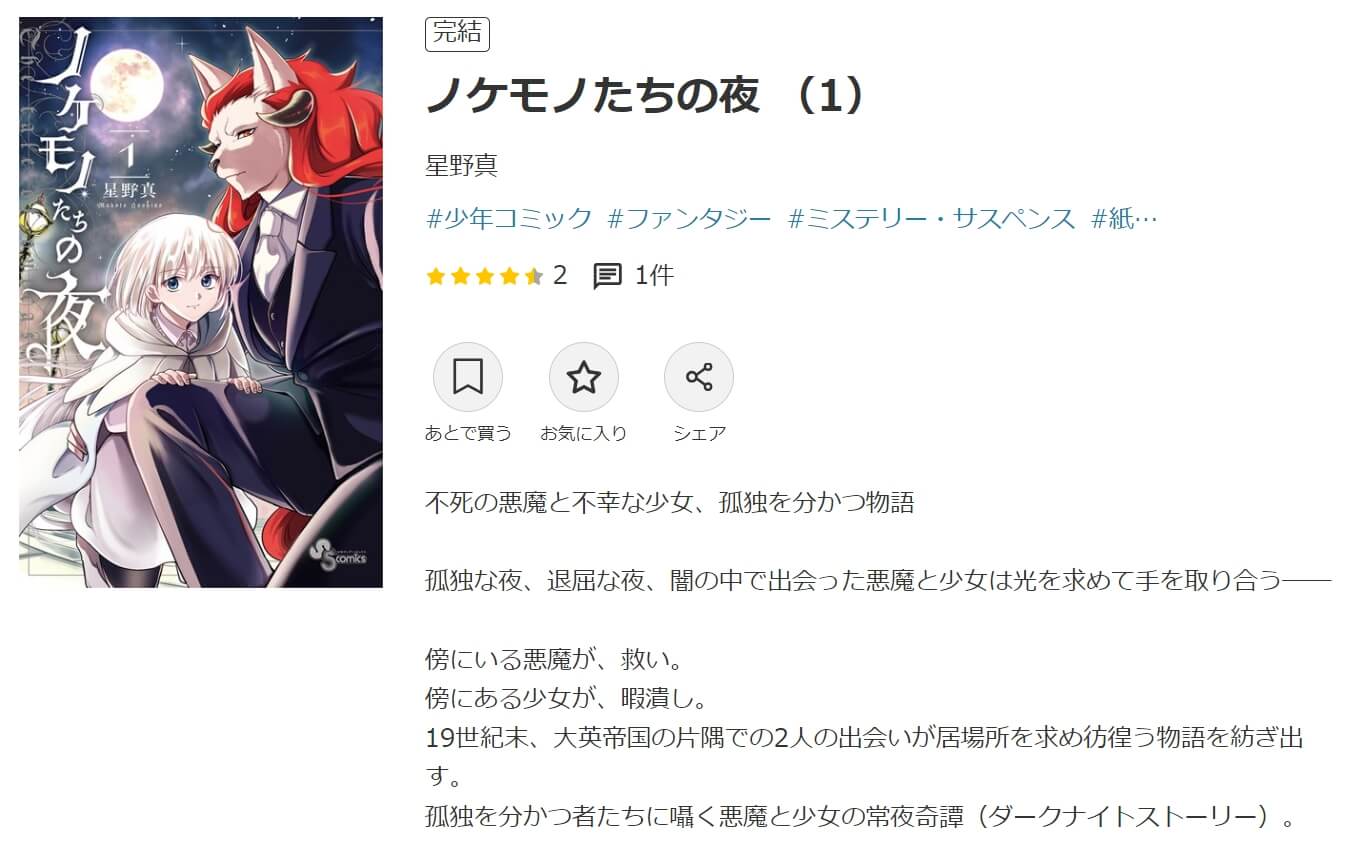Click the bookmark icon to buy later

[x=467, y=377]
